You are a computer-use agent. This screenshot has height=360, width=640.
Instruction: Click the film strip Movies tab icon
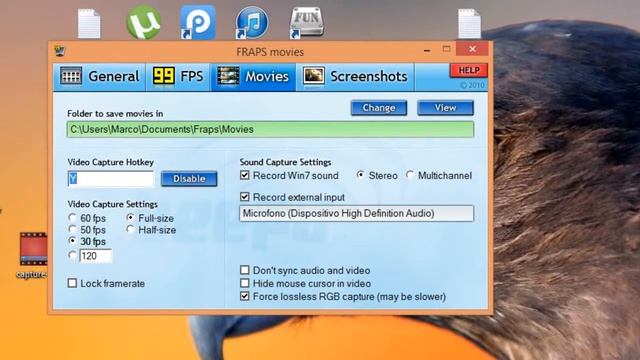pos(228,76)
